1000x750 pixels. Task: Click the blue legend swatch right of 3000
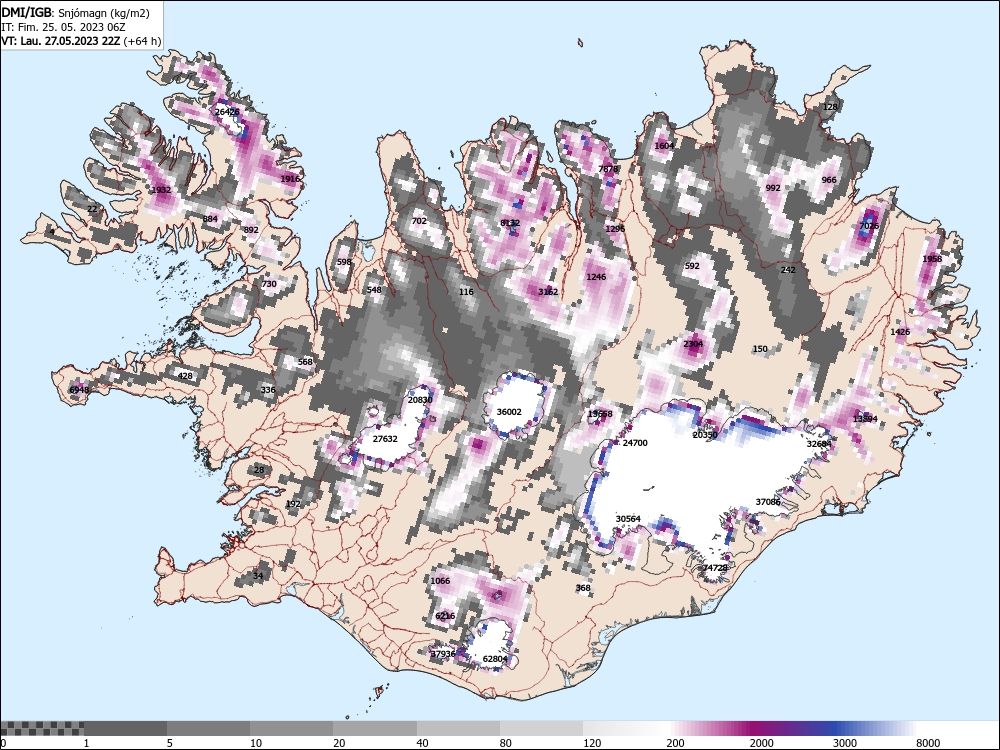[x=874, y=728]
